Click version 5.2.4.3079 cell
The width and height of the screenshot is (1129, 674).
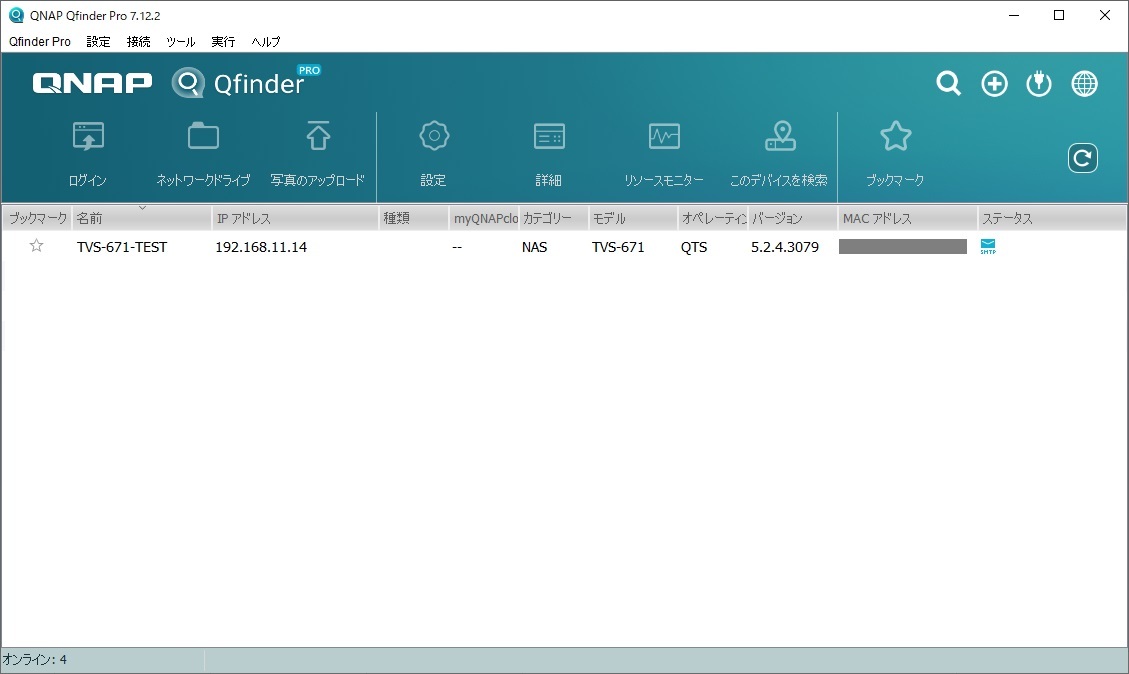pos(785,247)
